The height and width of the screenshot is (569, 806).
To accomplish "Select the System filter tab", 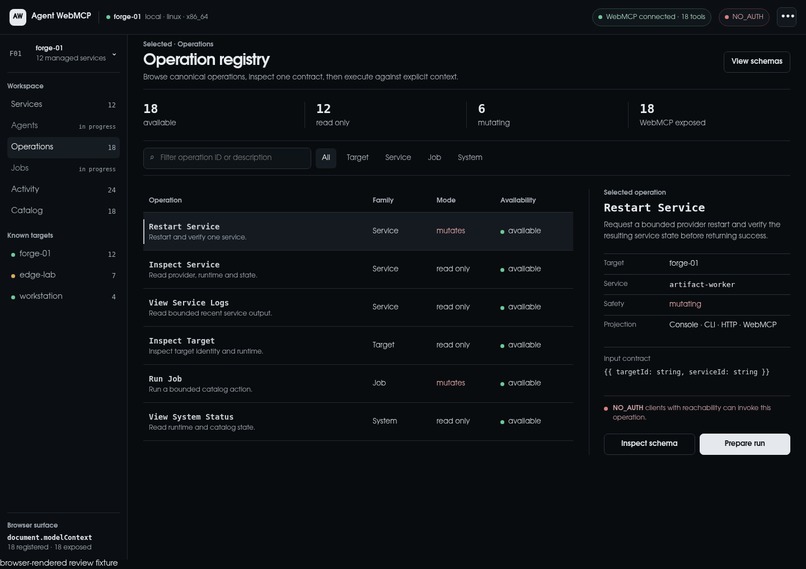I will click(x=470, y=158).
